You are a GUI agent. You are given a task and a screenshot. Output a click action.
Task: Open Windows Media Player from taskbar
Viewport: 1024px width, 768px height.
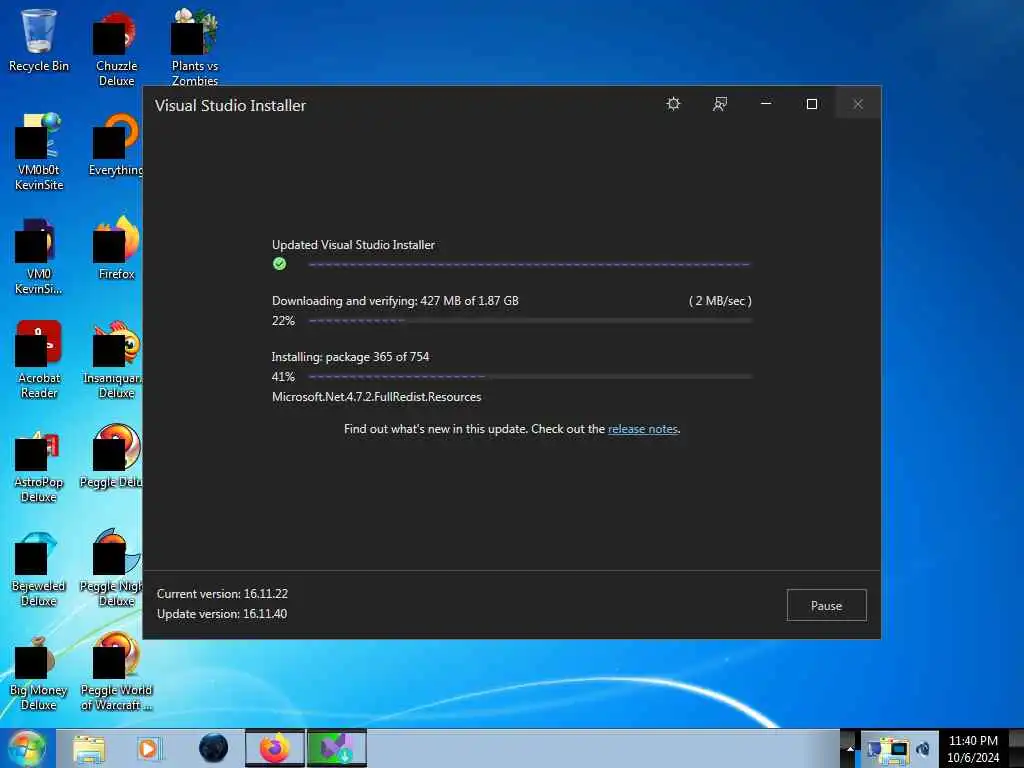point(149,748)
